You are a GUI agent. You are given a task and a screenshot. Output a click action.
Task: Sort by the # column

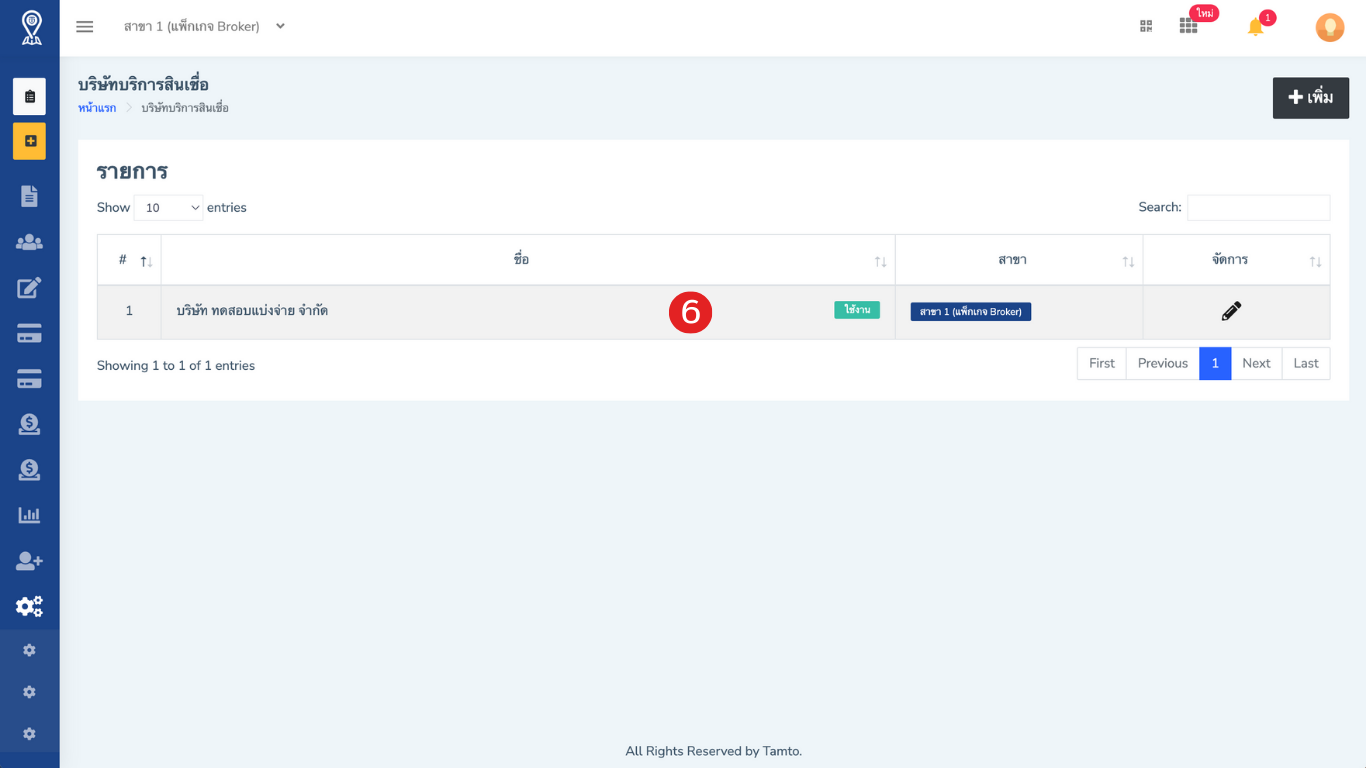(x=129, y=260)
